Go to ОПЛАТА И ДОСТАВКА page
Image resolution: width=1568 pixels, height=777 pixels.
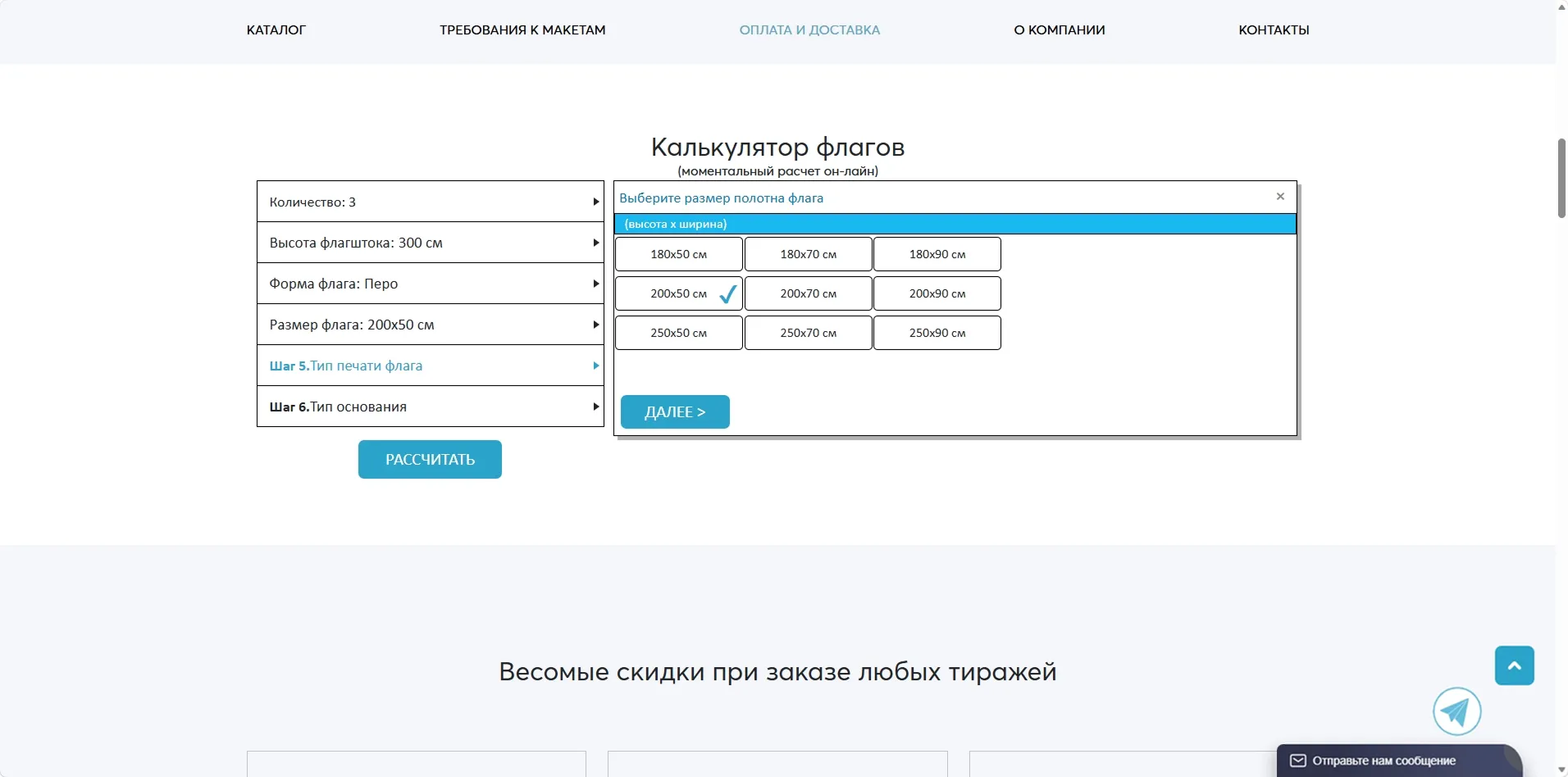click(809, 30)
